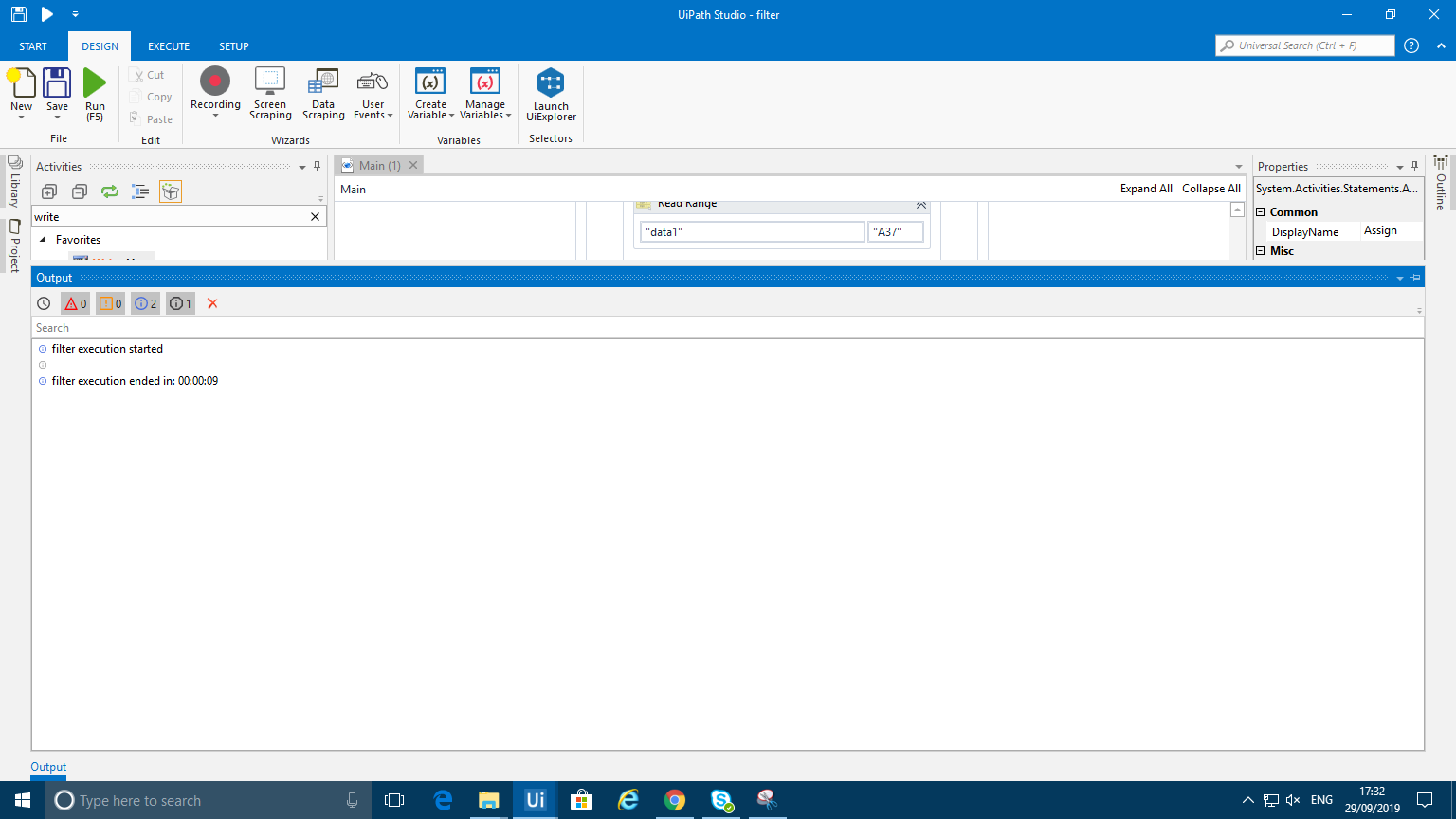
Task: Pin the Properties panel
Action: [x=1415, y=166]
